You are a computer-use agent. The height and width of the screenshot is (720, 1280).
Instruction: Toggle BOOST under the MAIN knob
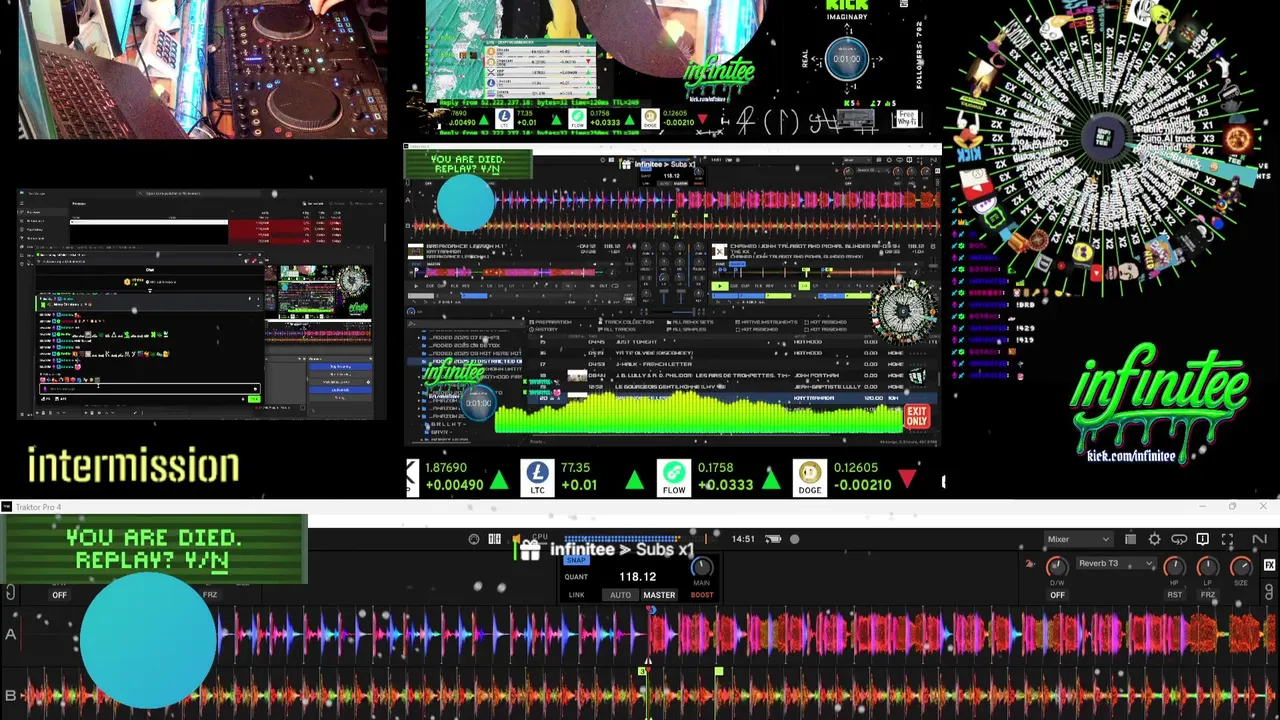(x=702, y=595)
